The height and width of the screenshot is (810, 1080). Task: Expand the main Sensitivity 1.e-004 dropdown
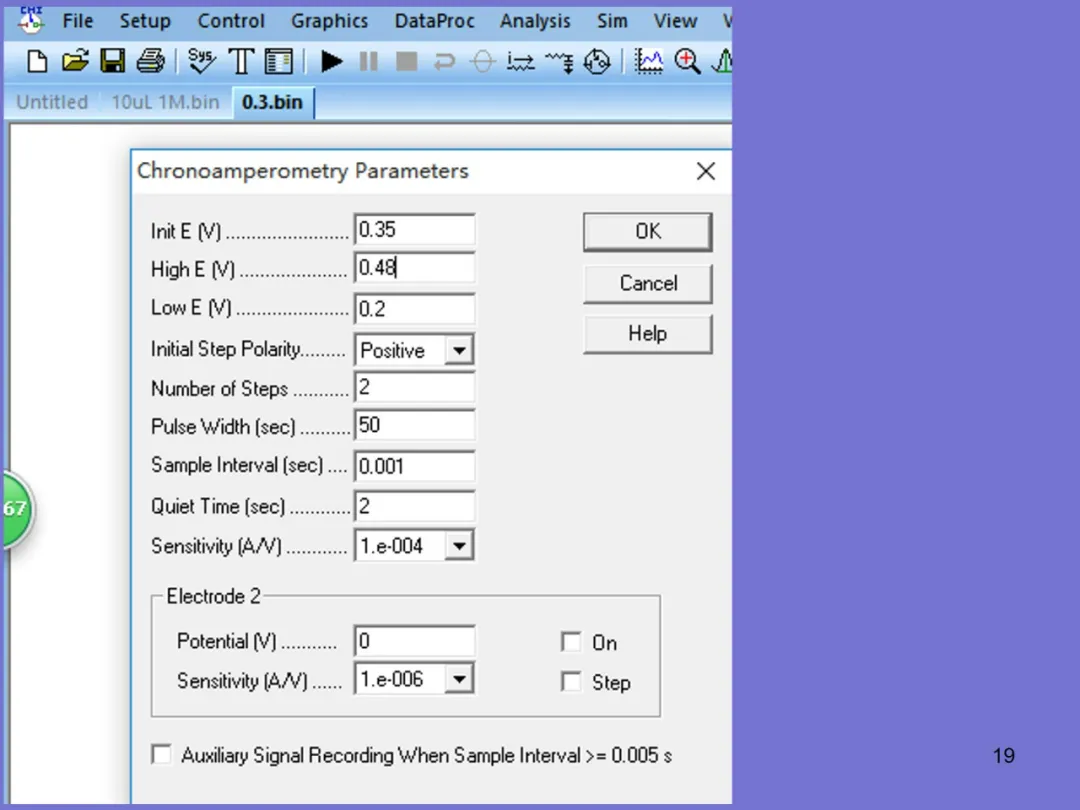[459, 546]
